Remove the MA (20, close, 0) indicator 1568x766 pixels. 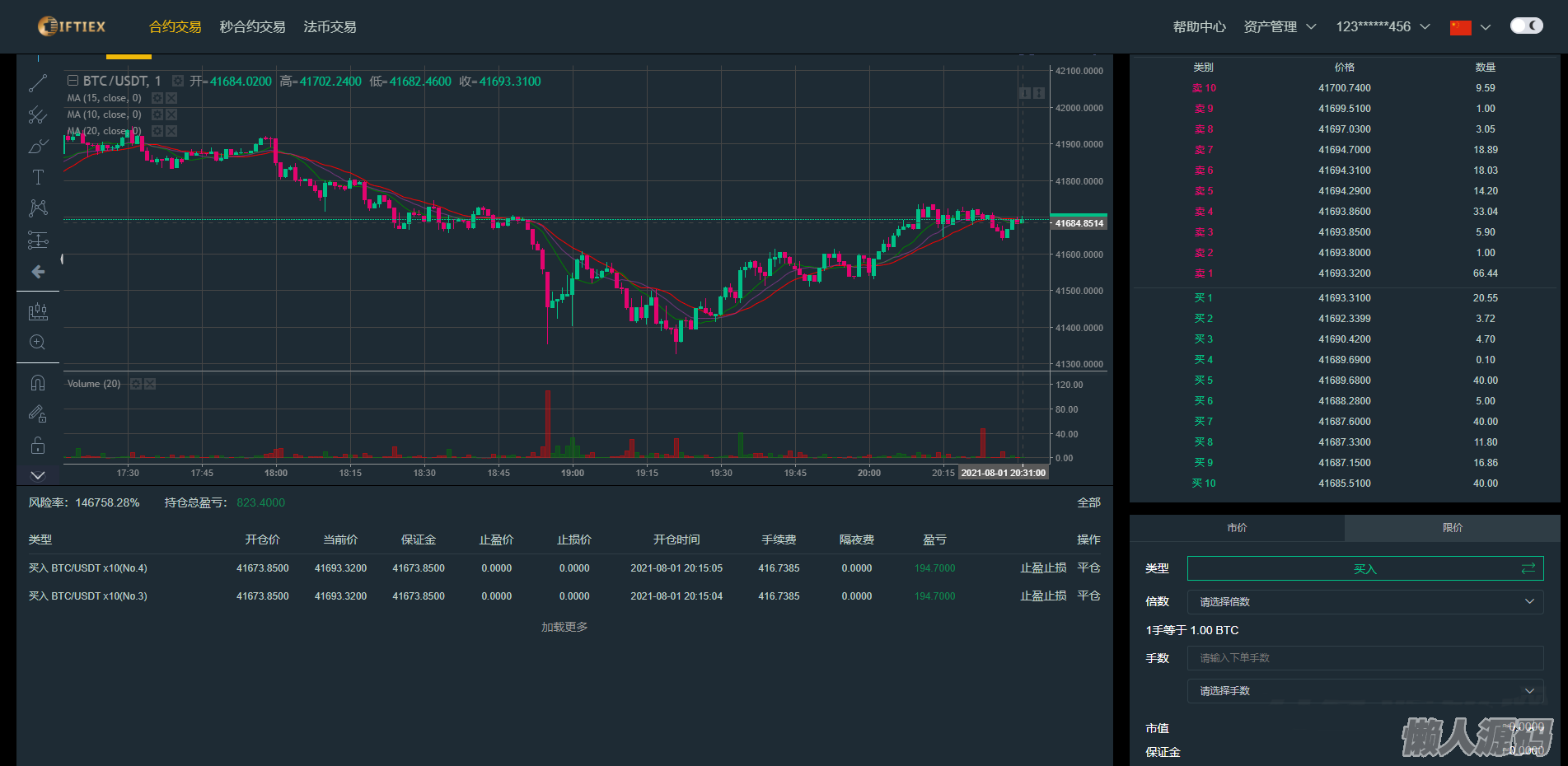[x=171, y=131]
